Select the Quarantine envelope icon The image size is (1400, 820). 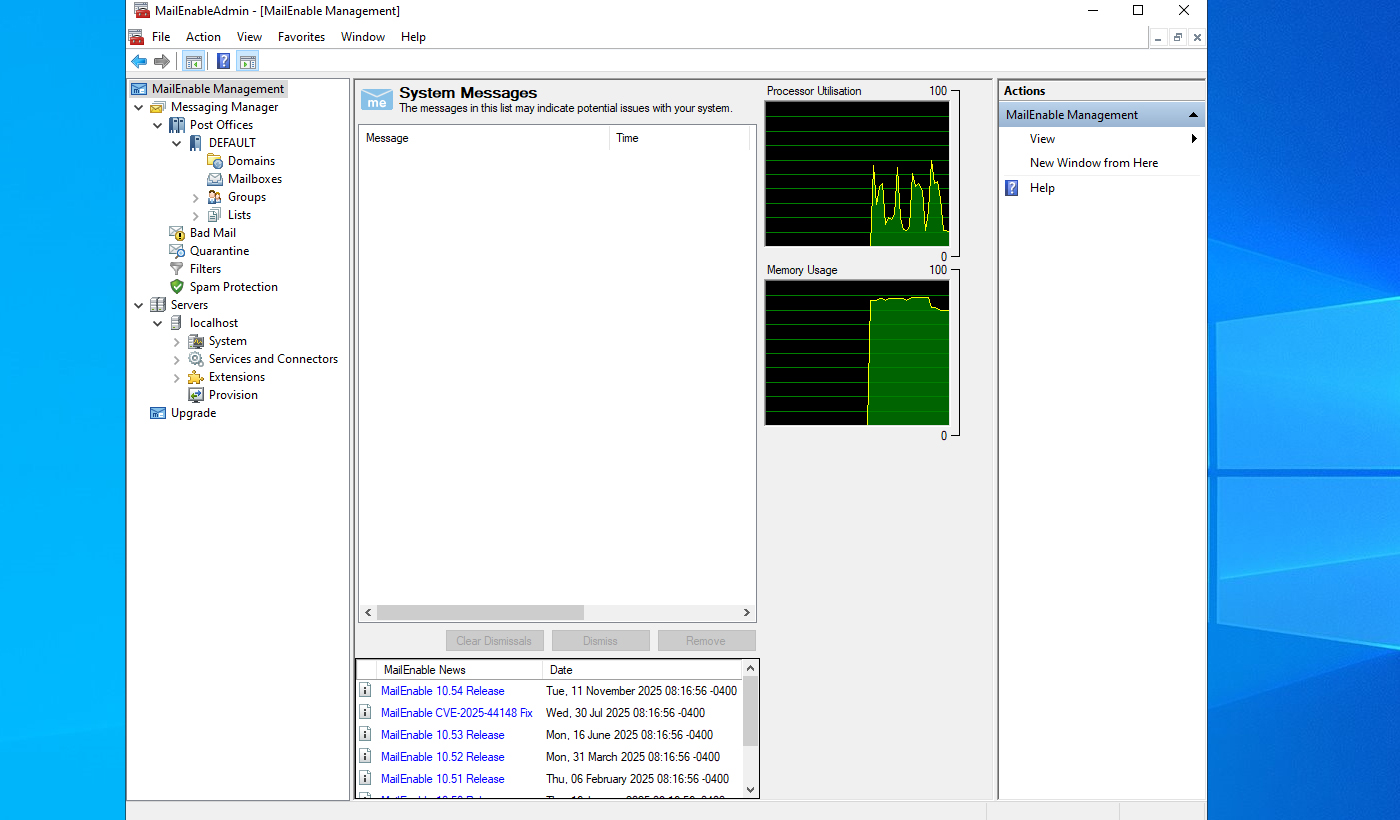point(177,251)
